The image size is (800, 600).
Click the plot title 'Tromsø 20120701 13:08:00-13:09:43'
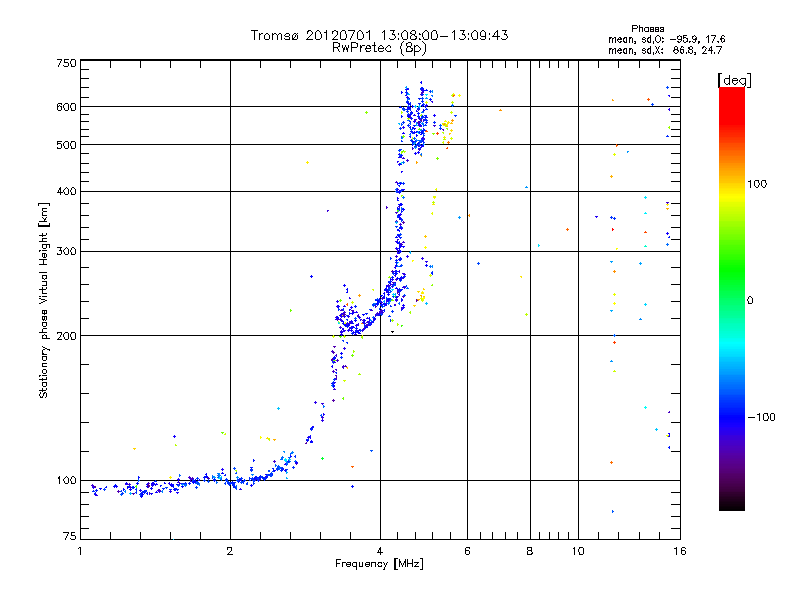(379, 35)
